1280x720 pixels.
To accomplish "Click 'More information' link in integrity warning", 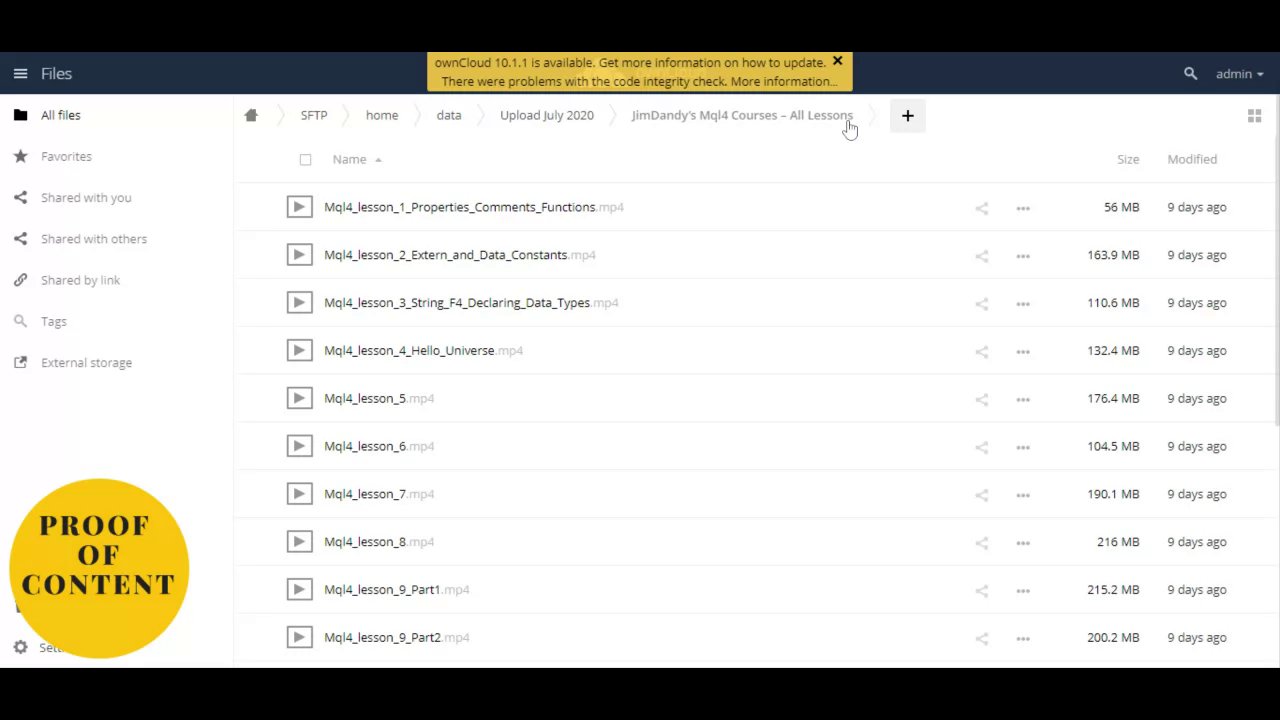I will (783, 82).
